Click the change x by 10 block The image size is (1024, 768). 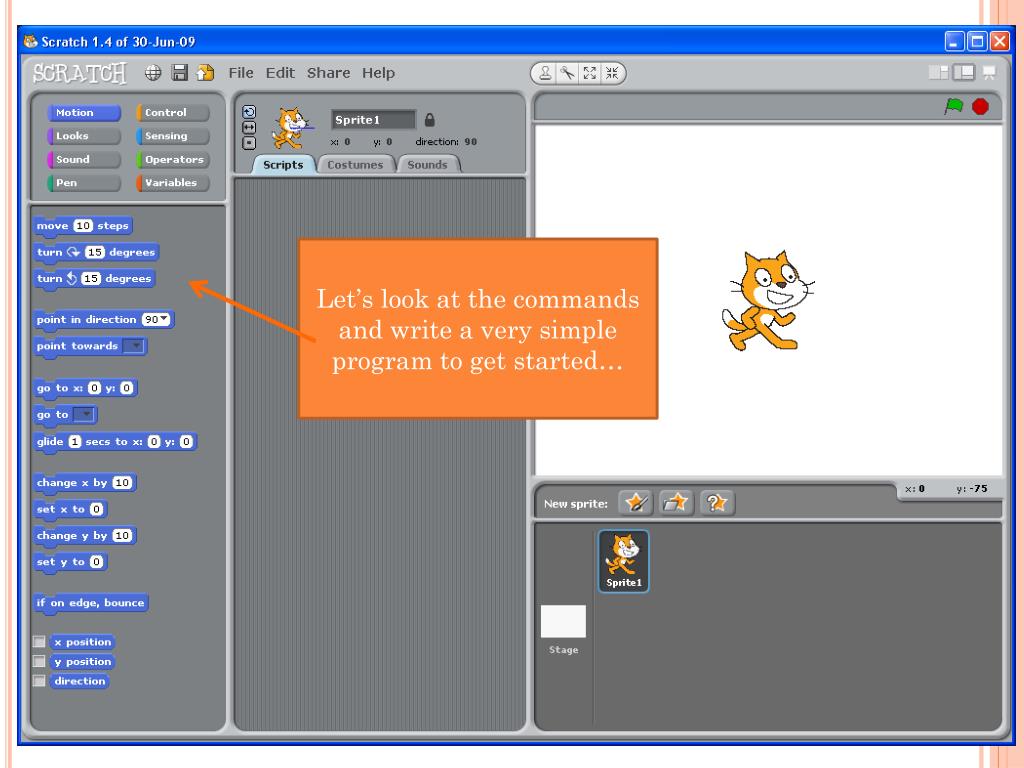84,483
